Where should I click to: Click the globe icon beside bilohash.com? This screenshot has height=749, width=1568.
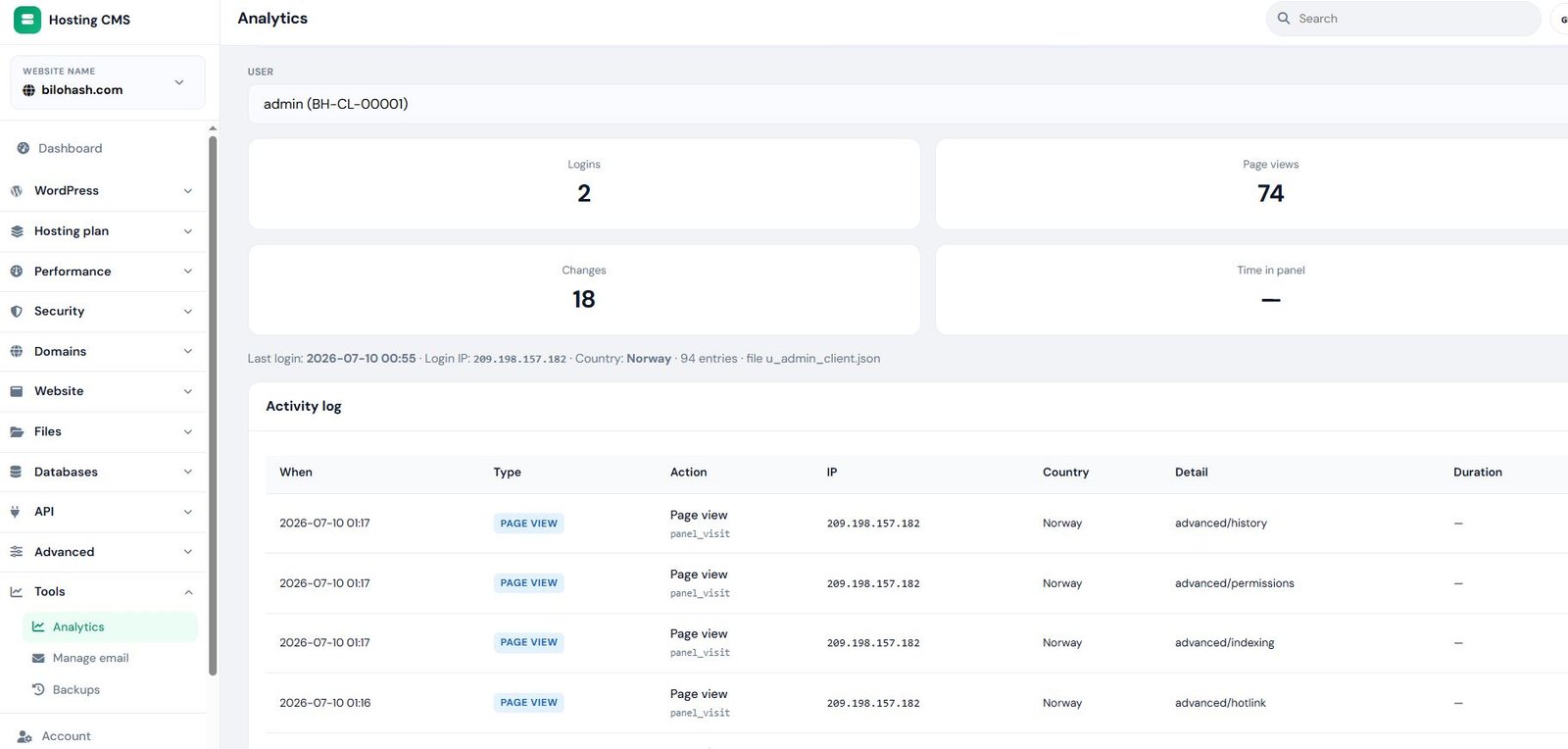coord(28,90)
